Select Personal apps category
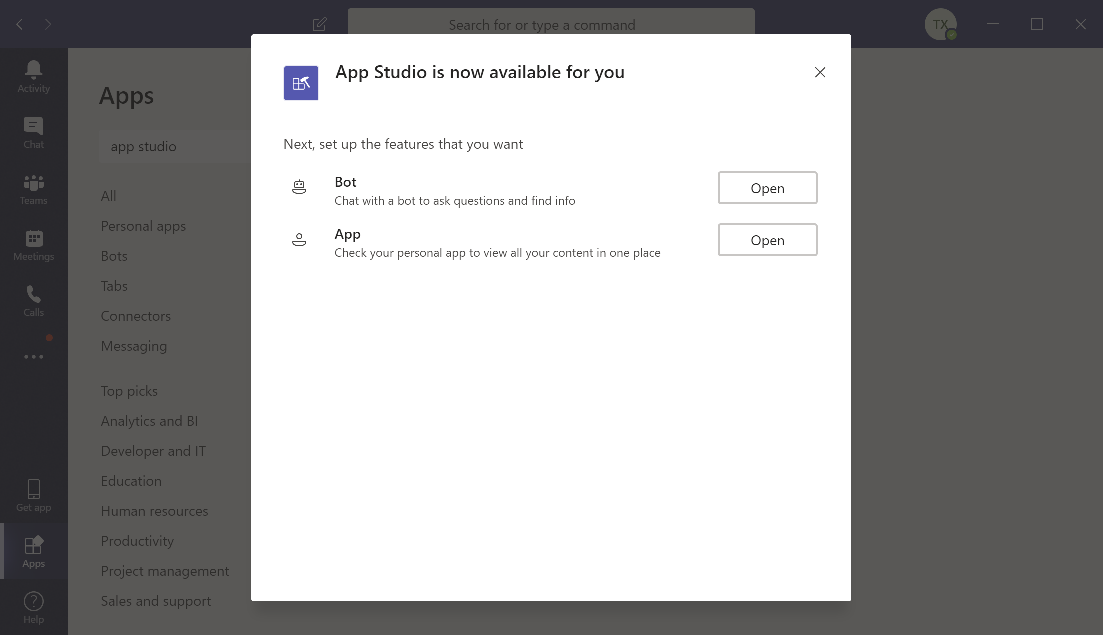Viewport: 1103px width, 635px height. click(x=143, y=226)
